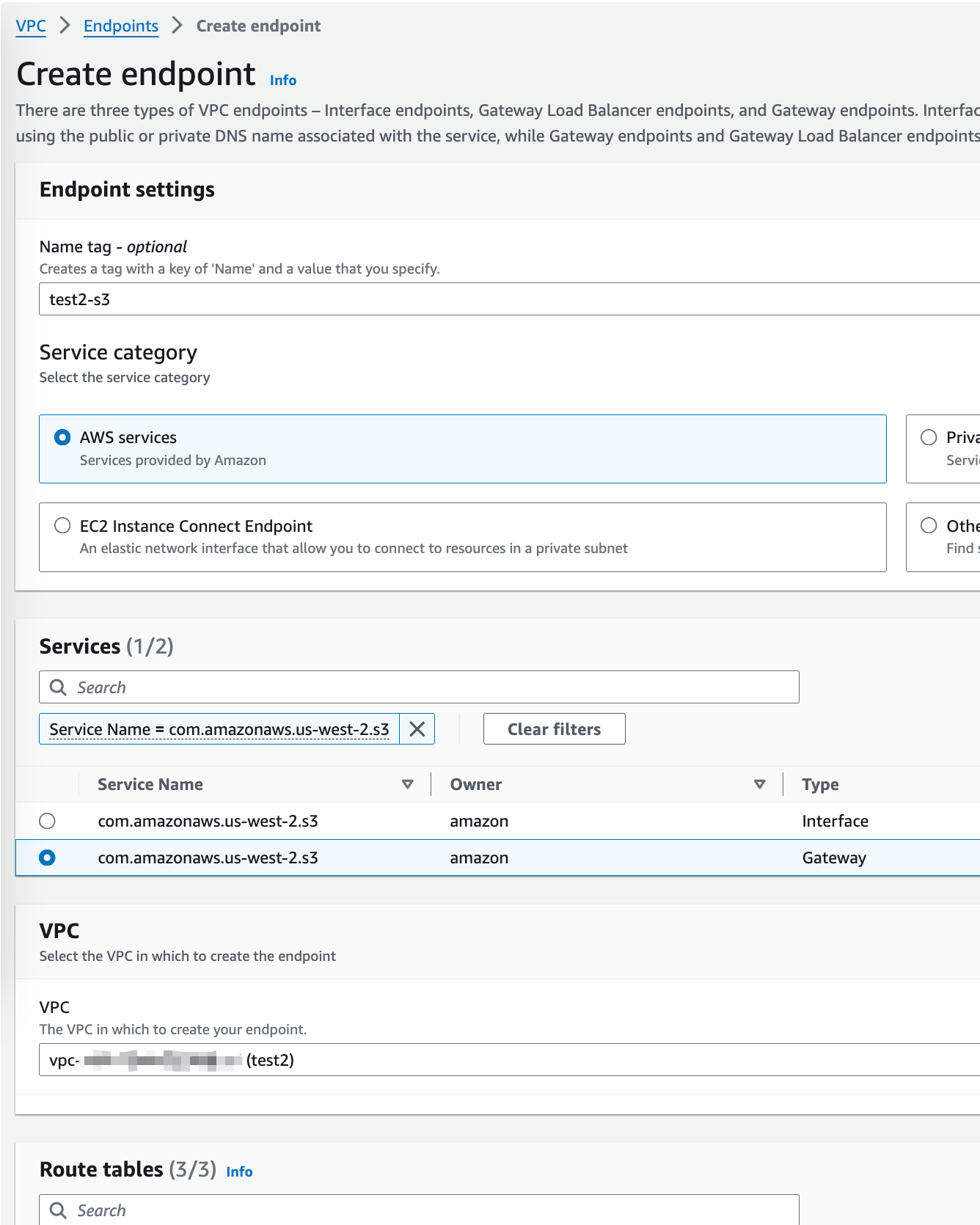Navigate to the Endpoints breadcrumb link
Screen dimensions: 980x1225
pyautogui.click(x=121, y=26)
